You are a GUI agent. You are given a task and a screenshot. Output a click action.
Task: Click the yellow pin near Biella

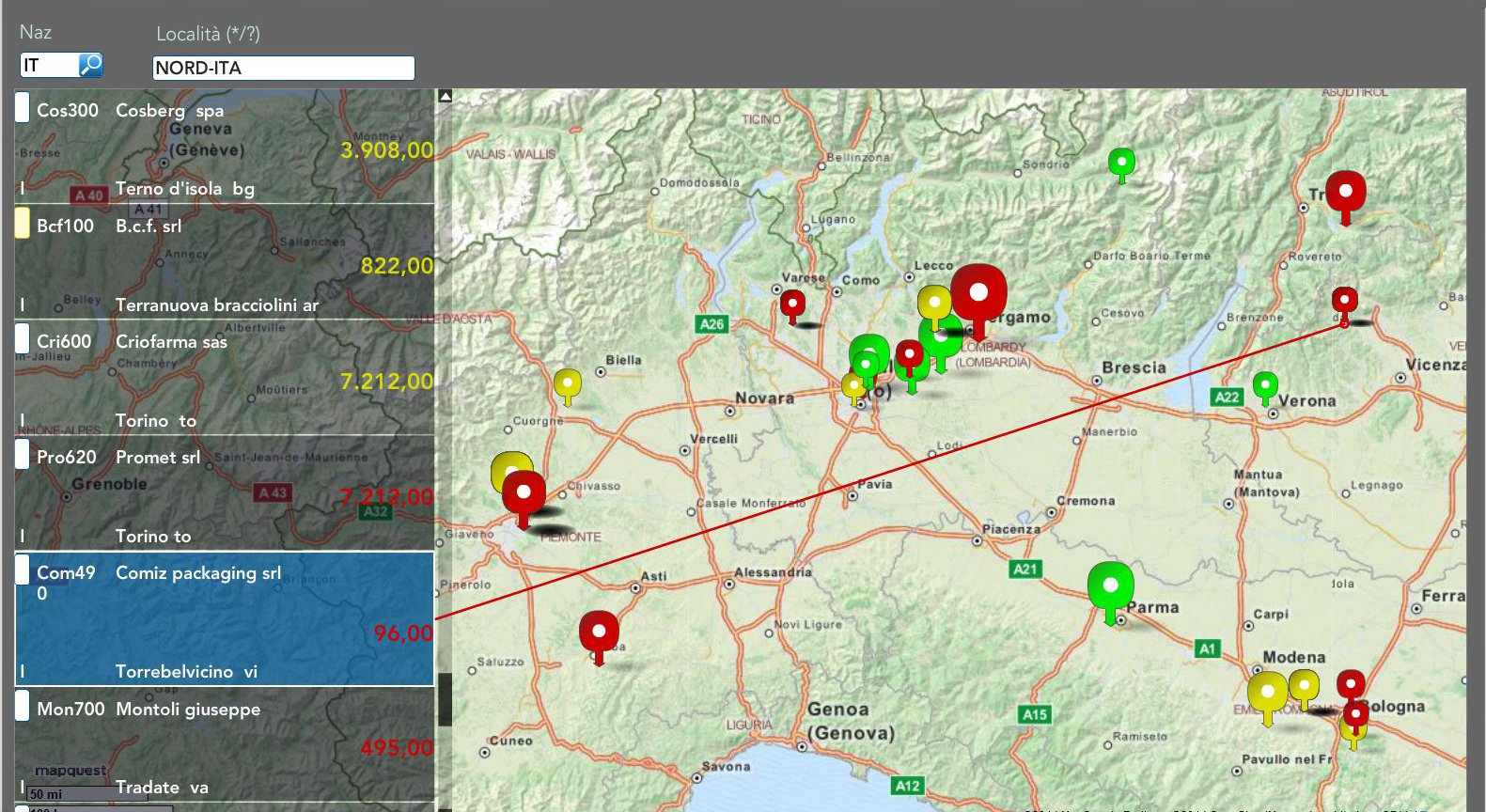(568, 383)
